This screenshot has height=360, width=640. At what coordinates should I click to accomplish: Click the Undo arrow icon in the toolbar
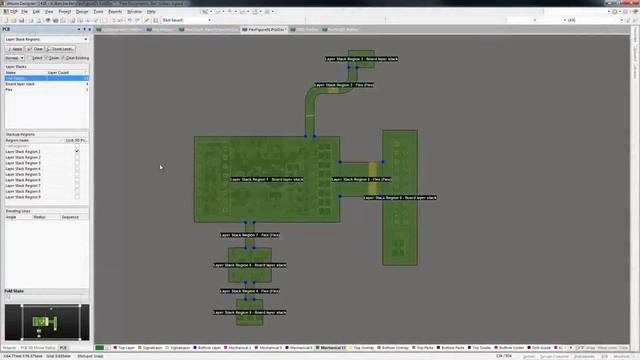[130, 20]
